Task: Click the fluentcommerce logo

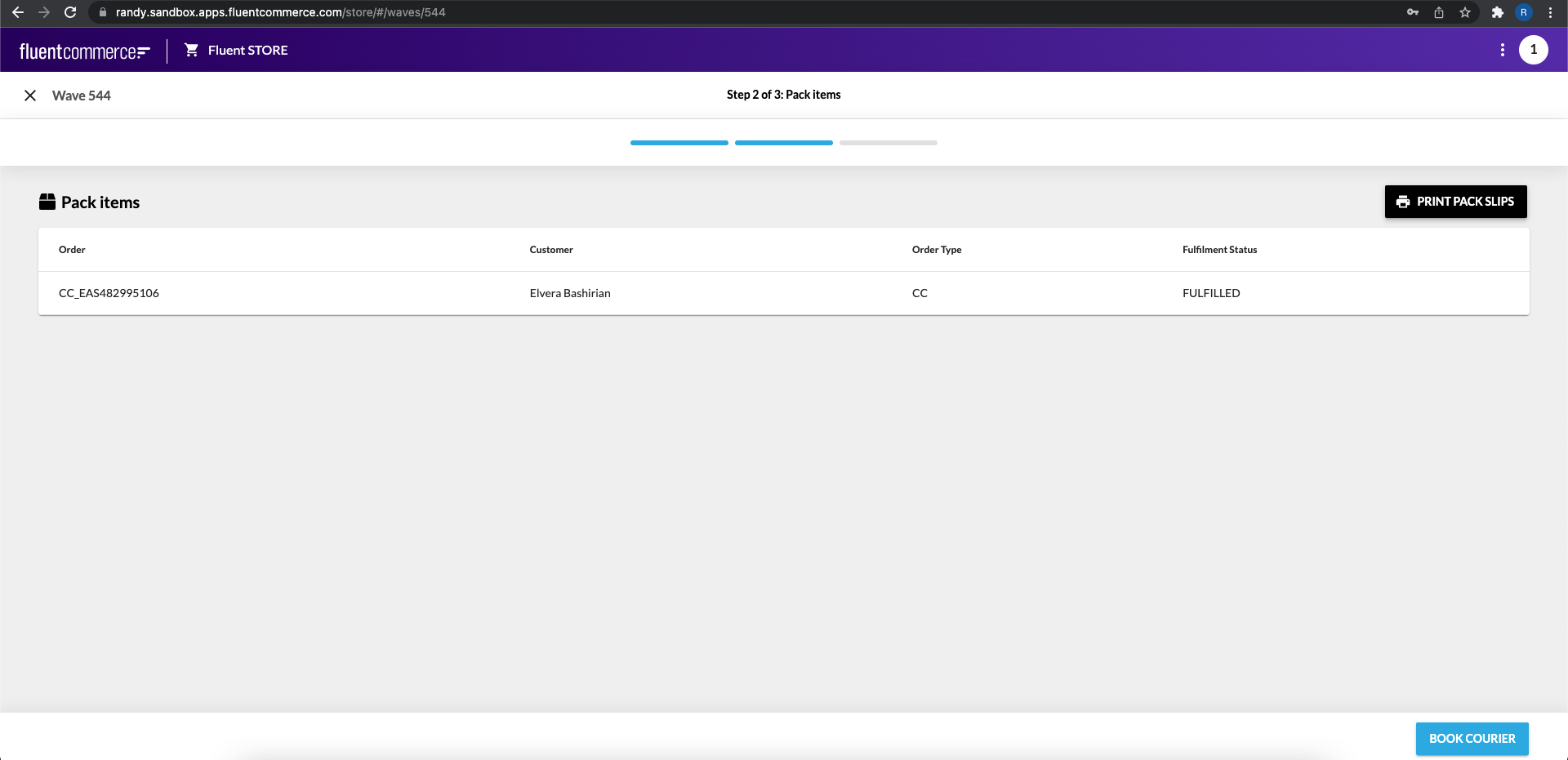Action: pyautogui.click(x=84, y=51)
